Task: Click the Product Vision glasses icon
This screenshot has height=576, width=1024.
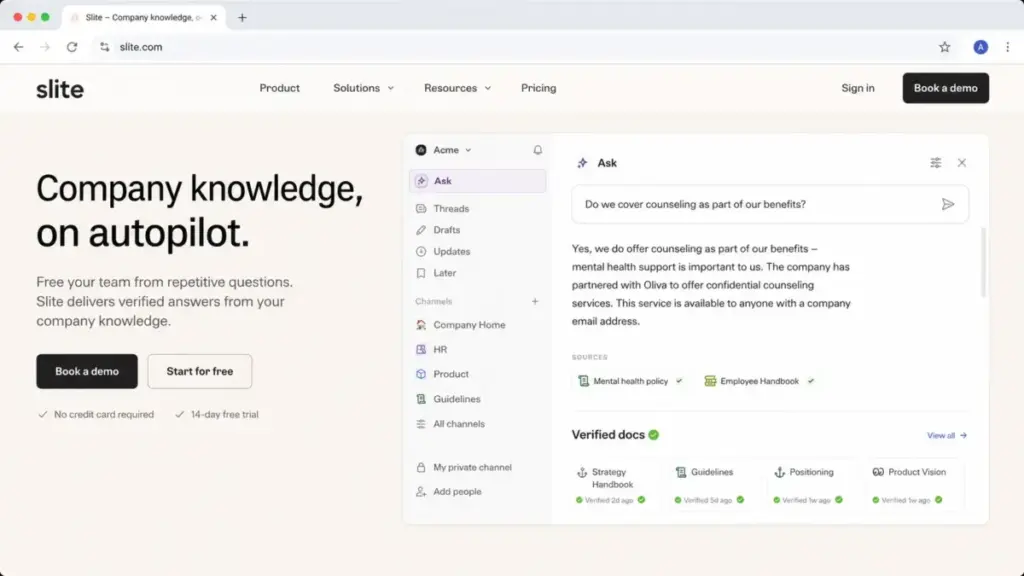Action: point(878,472)
